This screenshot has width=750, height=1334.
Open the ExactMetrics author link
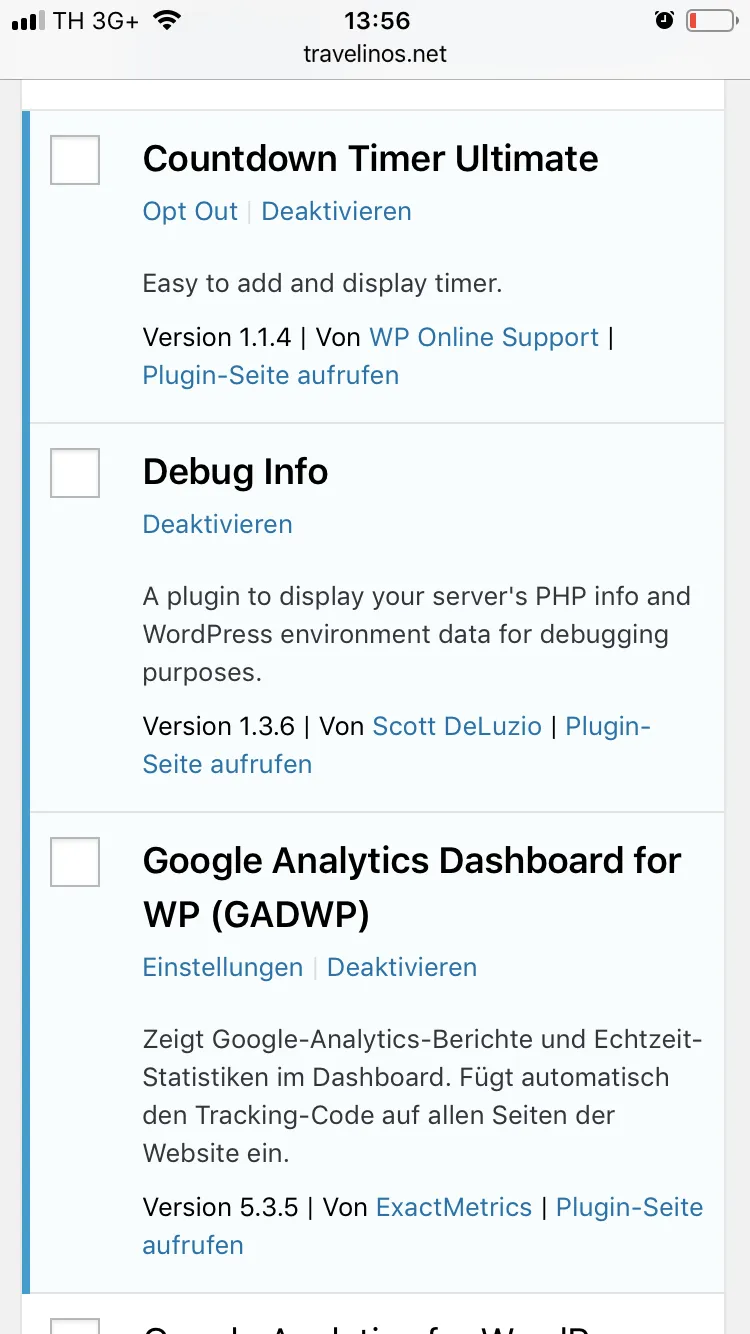click(x=454, y=1207)
